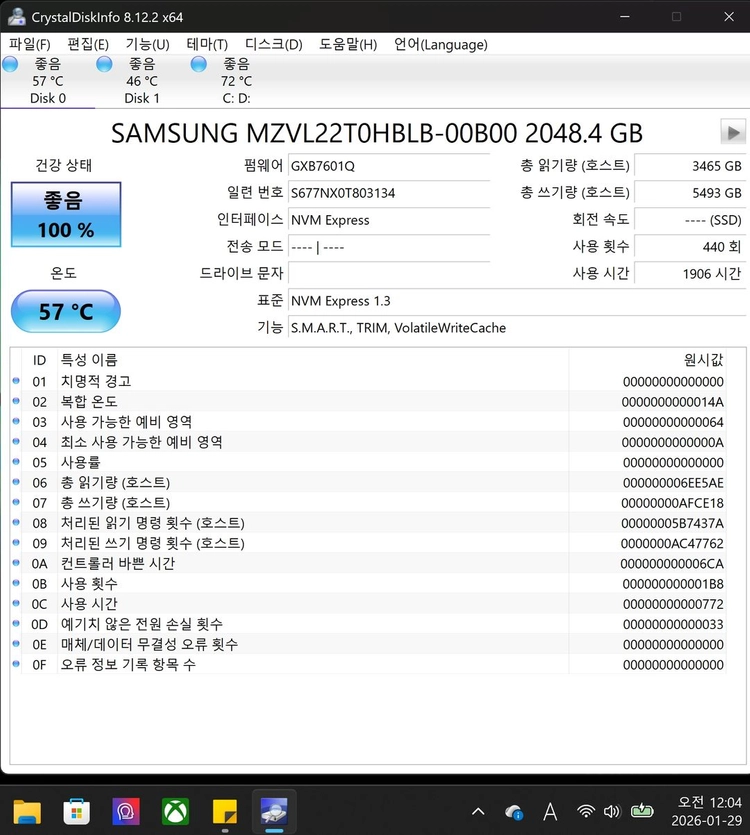
Task: Click the 특성 이름 column header
Action: coord(313,360)
